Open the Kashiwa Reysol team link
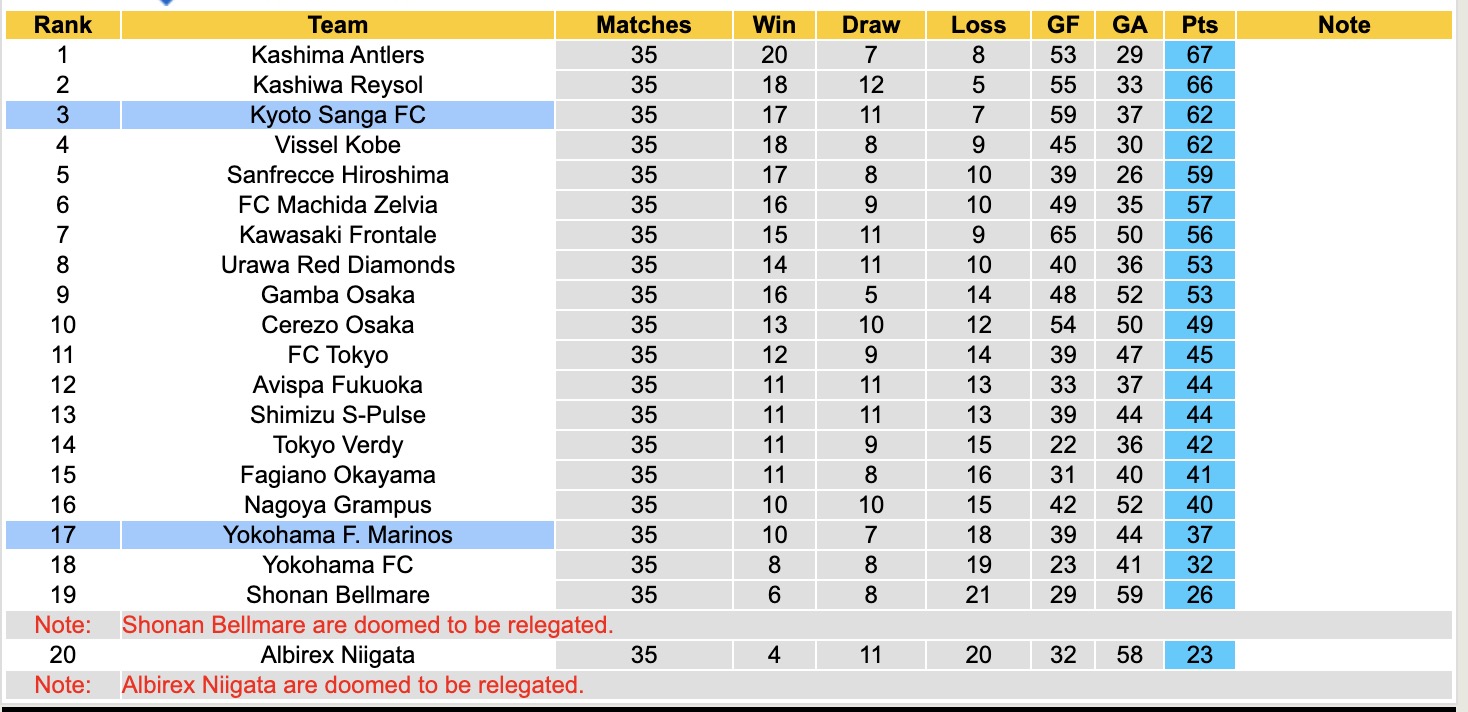This screenshot has height=712, width=1468. (338, 85)
